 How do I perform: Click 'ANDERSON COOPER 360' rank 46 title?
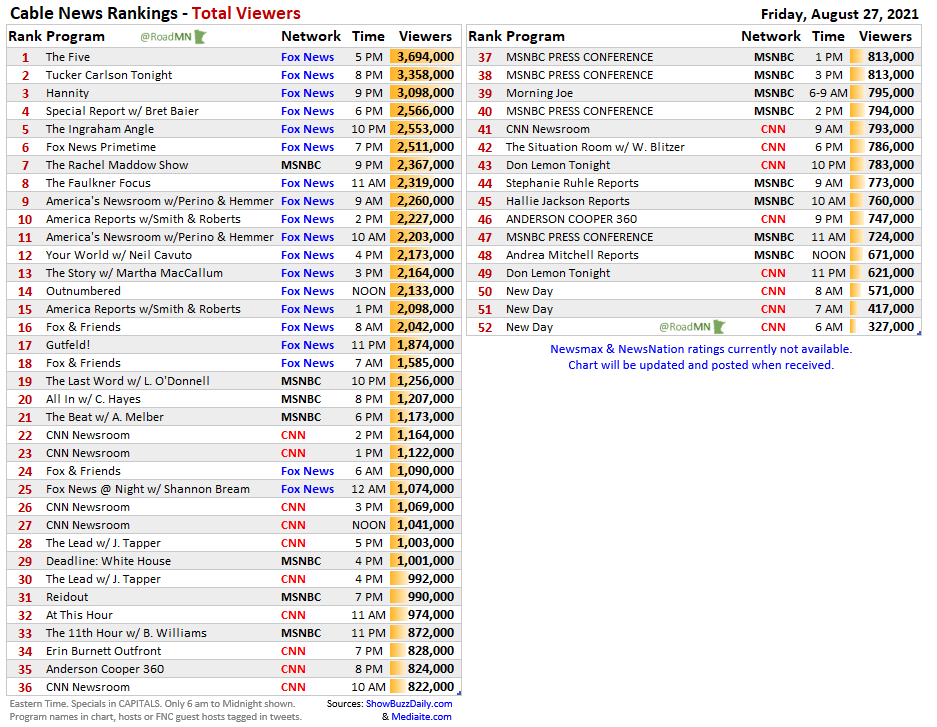point(571,219)
